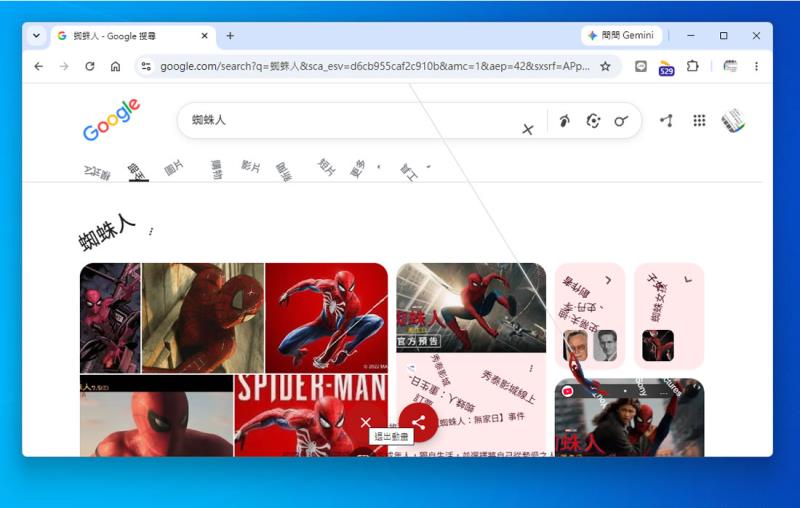This screenshot has width=800, height=508.
Task: Select the 全部 results tab
Action: (137, 171)
